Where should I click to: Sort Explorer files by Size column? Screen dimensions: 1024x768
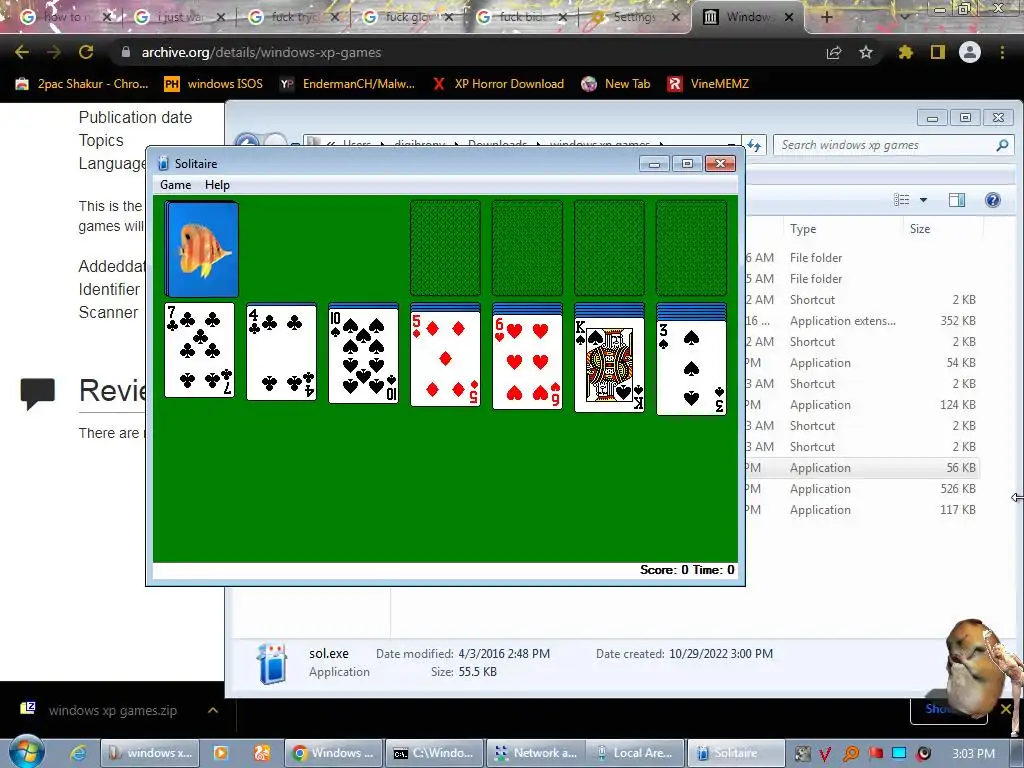pos(943,229)
